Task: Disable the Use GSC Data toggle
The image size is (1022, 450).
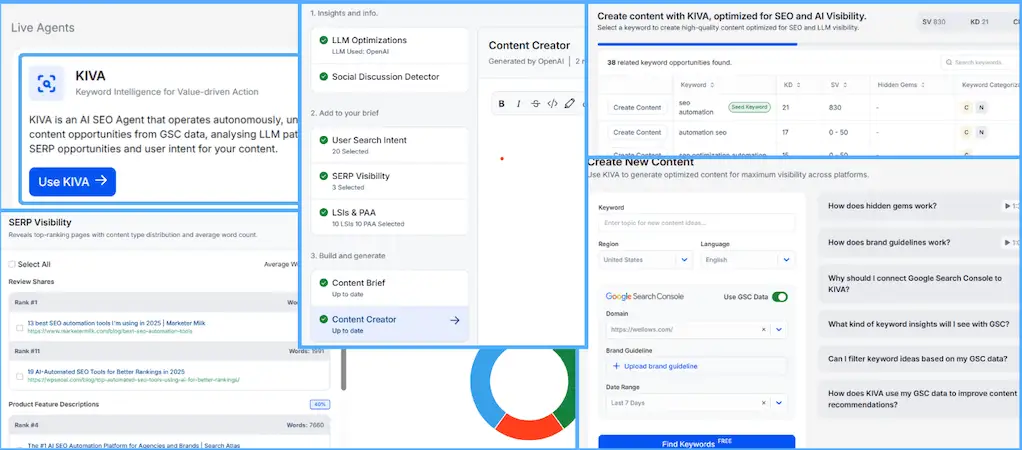Action: [x=779, y=297]
